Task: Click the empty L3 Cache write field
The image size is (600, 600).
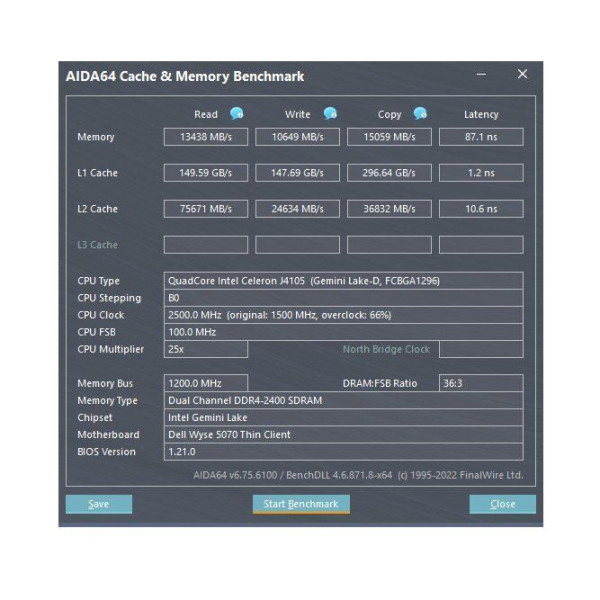Action: click(297, 245)
